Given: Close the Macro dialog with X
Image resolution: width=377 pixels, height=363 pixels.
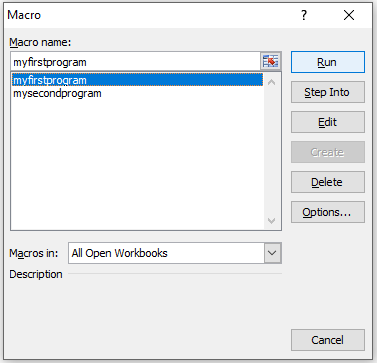Looking at the screenshot, I should [x=349, y=15].
